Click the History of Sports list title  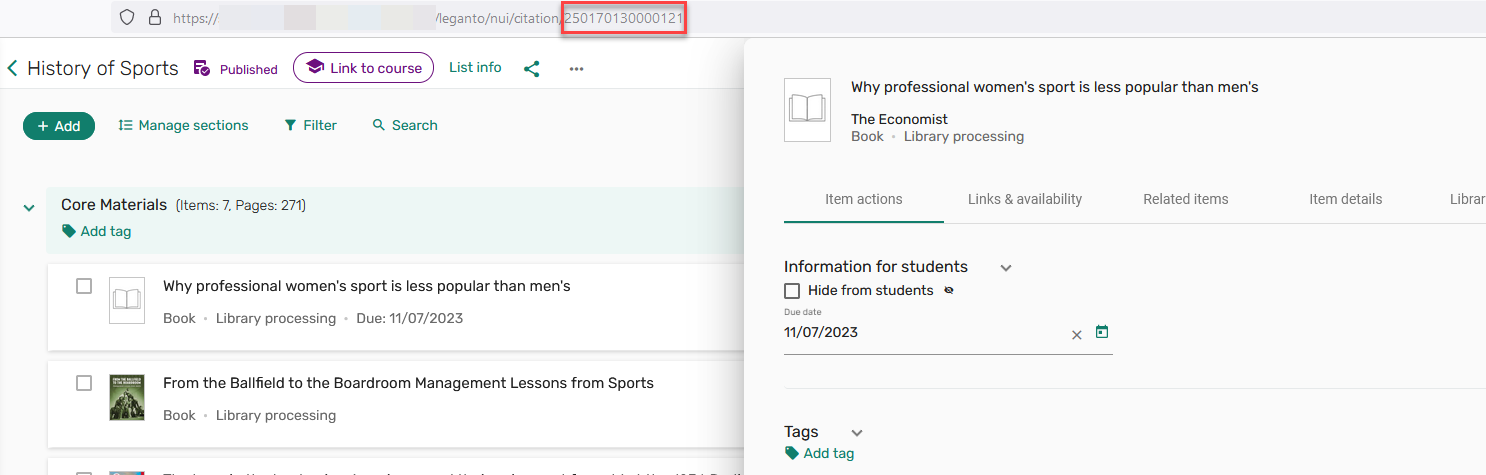pyautogui.click(x=103, y=68)
